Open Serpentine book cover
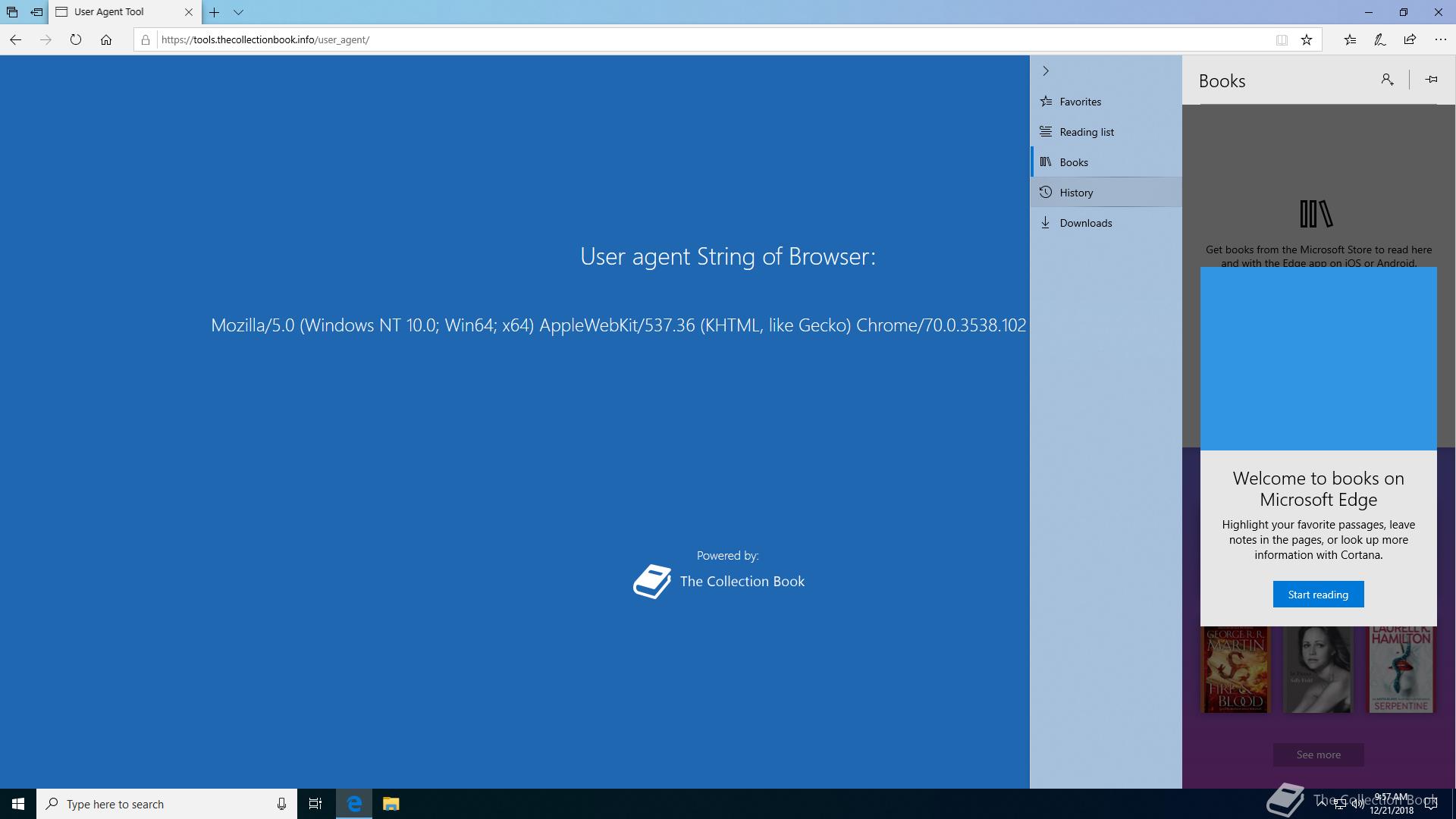The image size is (1456, 819). click(1401, 670)
